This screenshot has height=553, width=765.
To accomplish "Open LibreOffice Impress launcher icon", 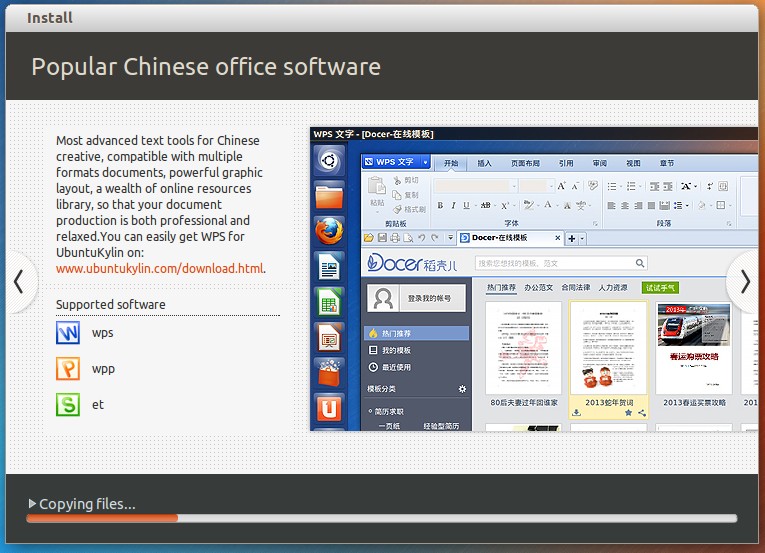I will click(x=329, y=338).
